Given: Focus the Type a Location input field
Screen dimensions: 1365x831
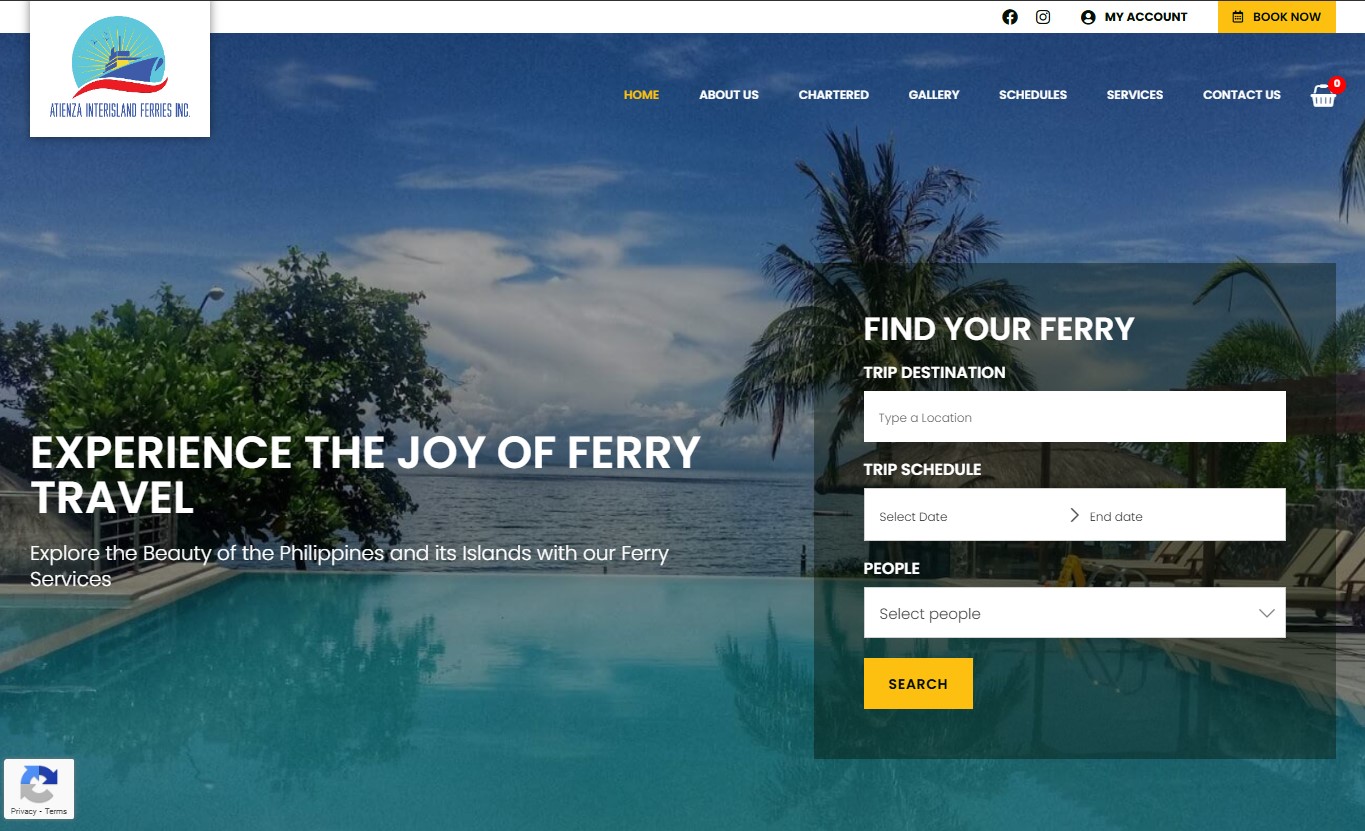Looking at the screenshot, I should (x=1075, y=417).
